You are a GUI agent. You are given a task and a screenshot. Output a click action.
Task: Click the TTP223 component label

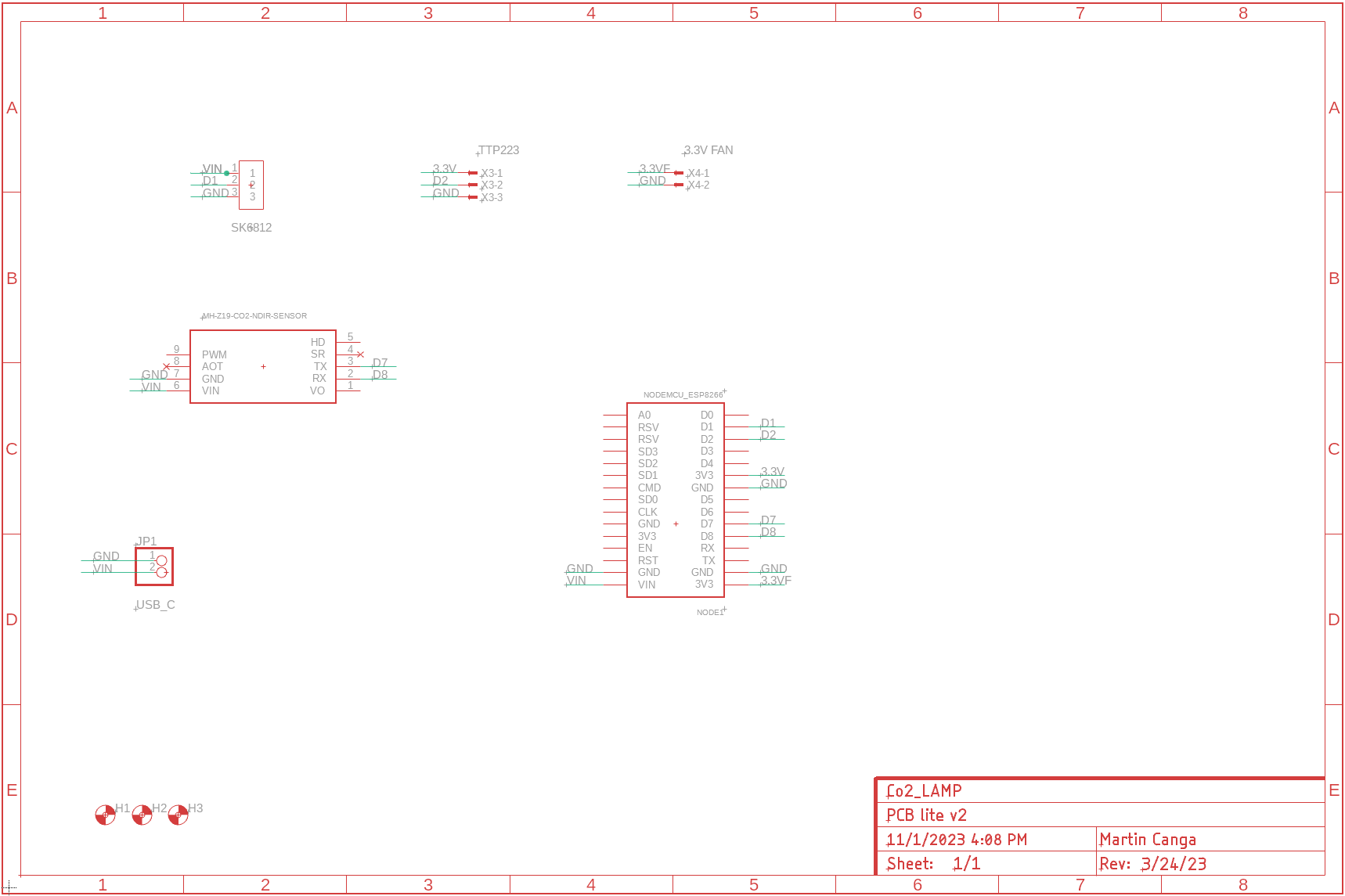[x=499, y=150]
